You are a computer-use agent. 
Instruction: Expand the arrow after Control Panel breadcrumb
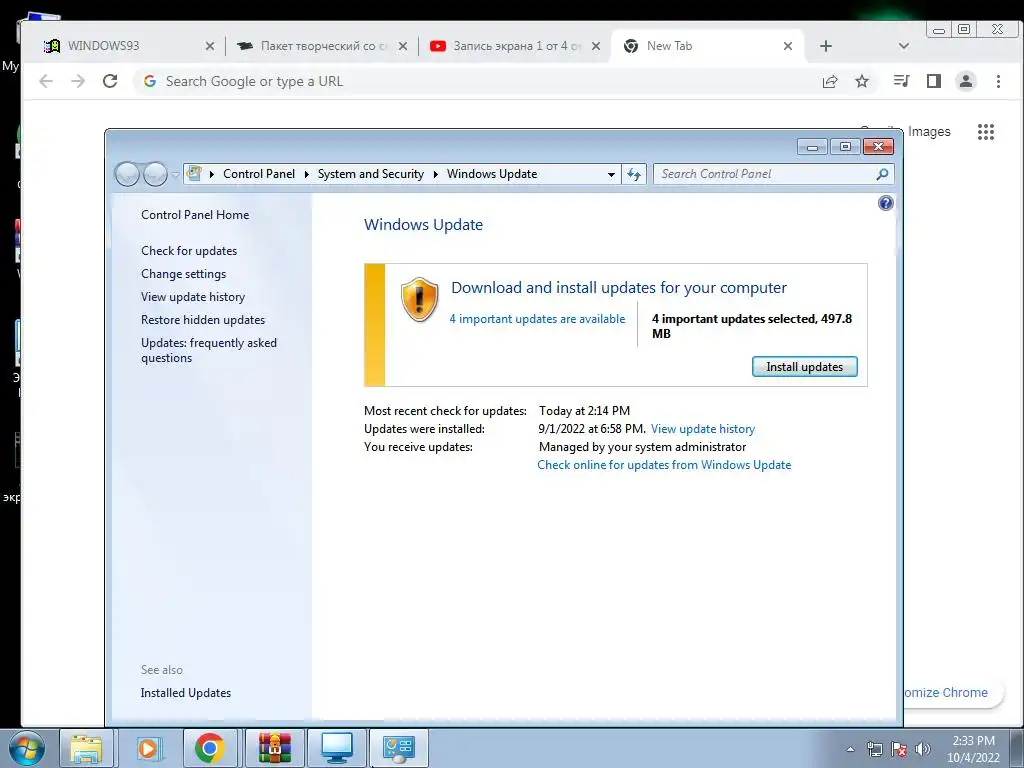click(306, 174)
